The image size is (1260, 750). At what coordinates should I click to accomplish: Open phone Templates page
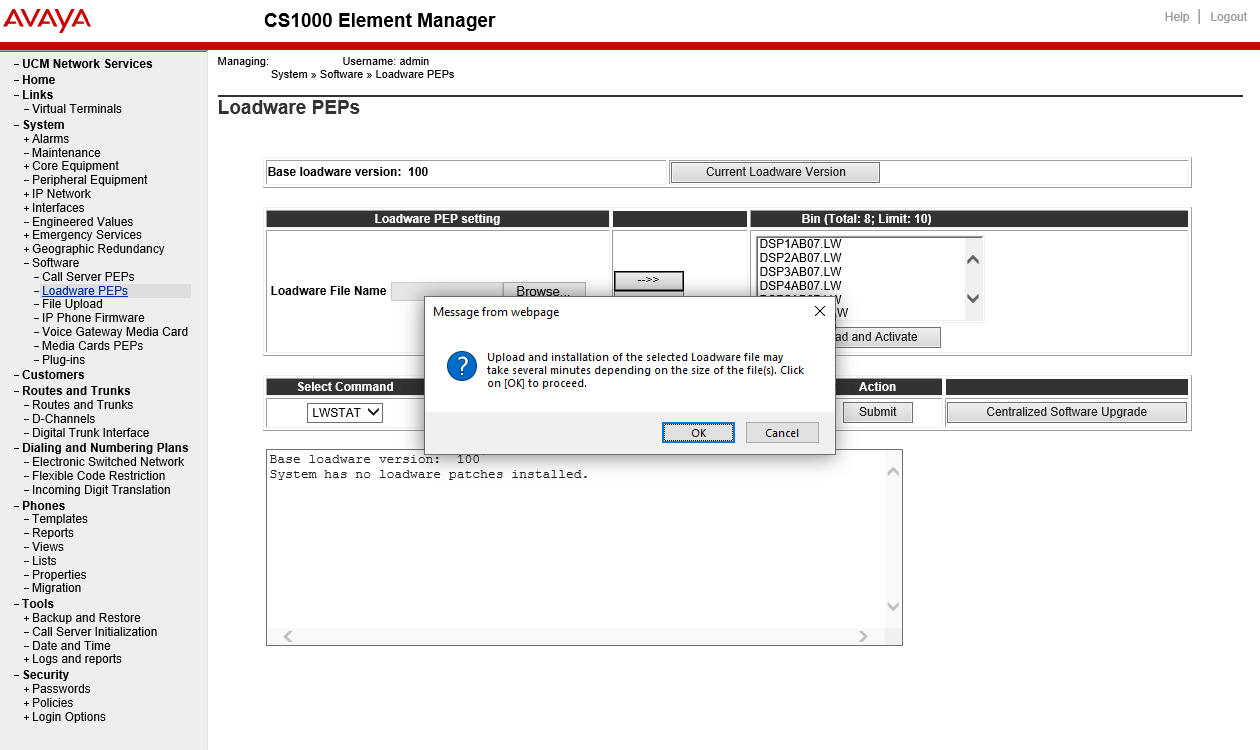(x=60, y=519)
